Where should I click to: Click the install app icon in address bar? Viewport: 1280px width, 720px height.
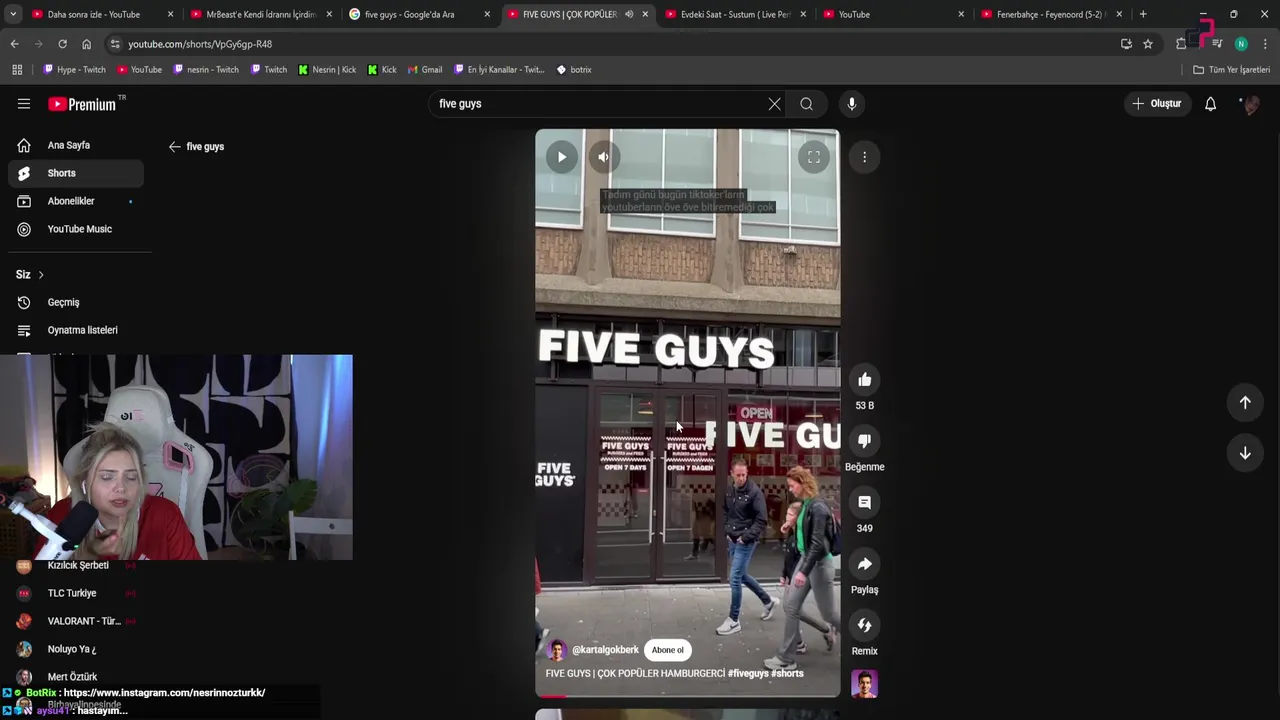(1126, 44)
